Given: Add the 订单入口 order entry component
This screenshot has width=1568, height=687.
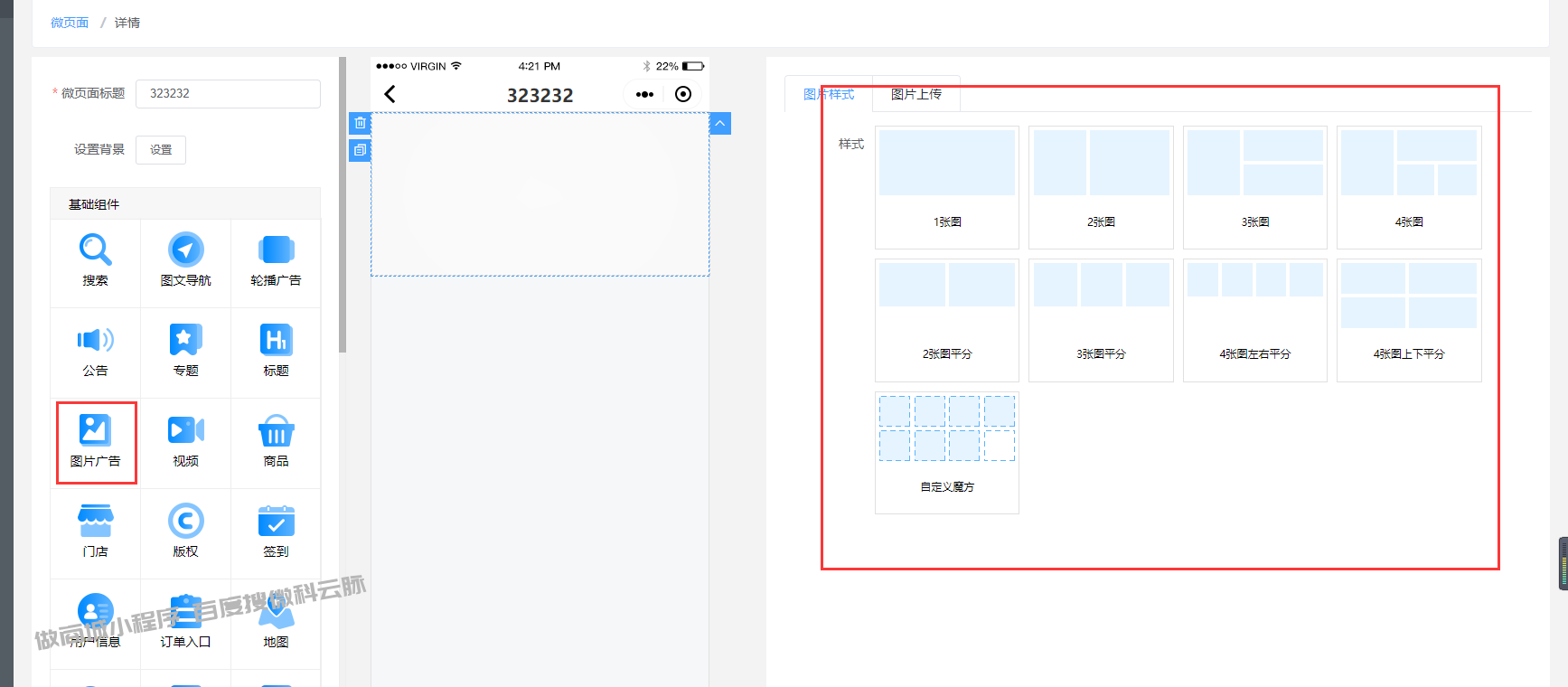Looking at the screenshot, I should [185, 625].
